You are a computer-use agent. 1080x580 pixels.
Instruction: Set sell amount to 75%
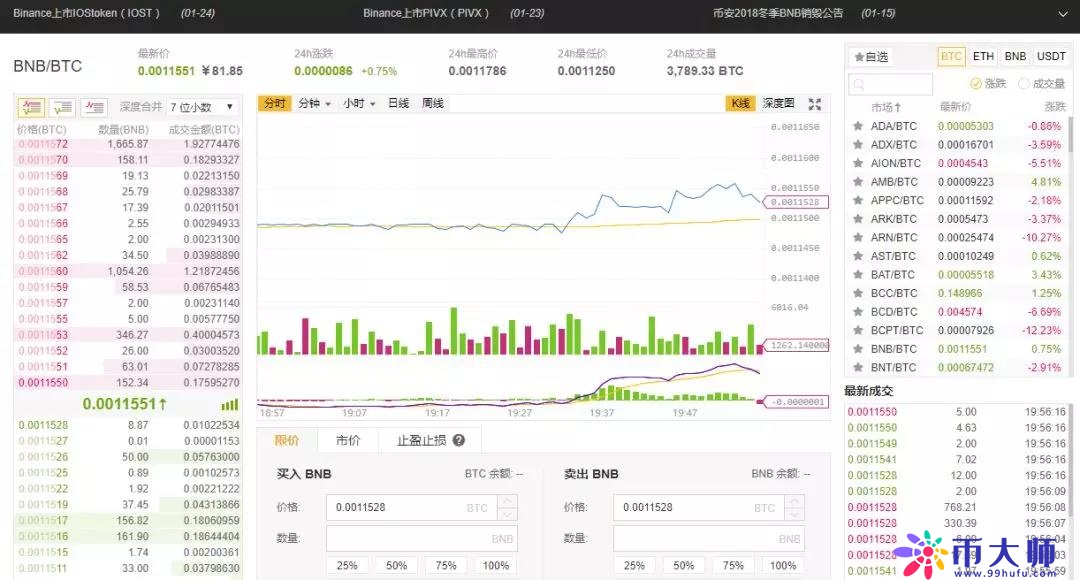(733, 566)
